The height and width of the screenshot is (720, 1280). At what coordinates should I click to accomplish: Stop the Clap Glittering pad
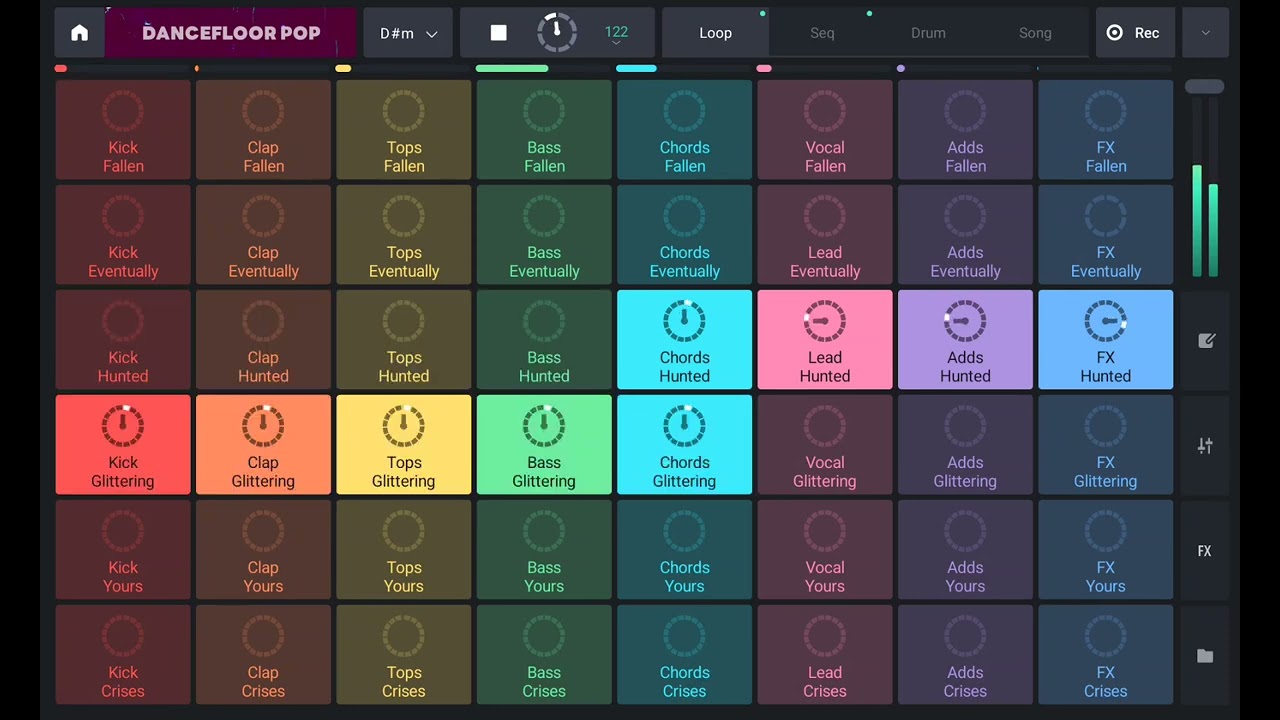point(263,445)
